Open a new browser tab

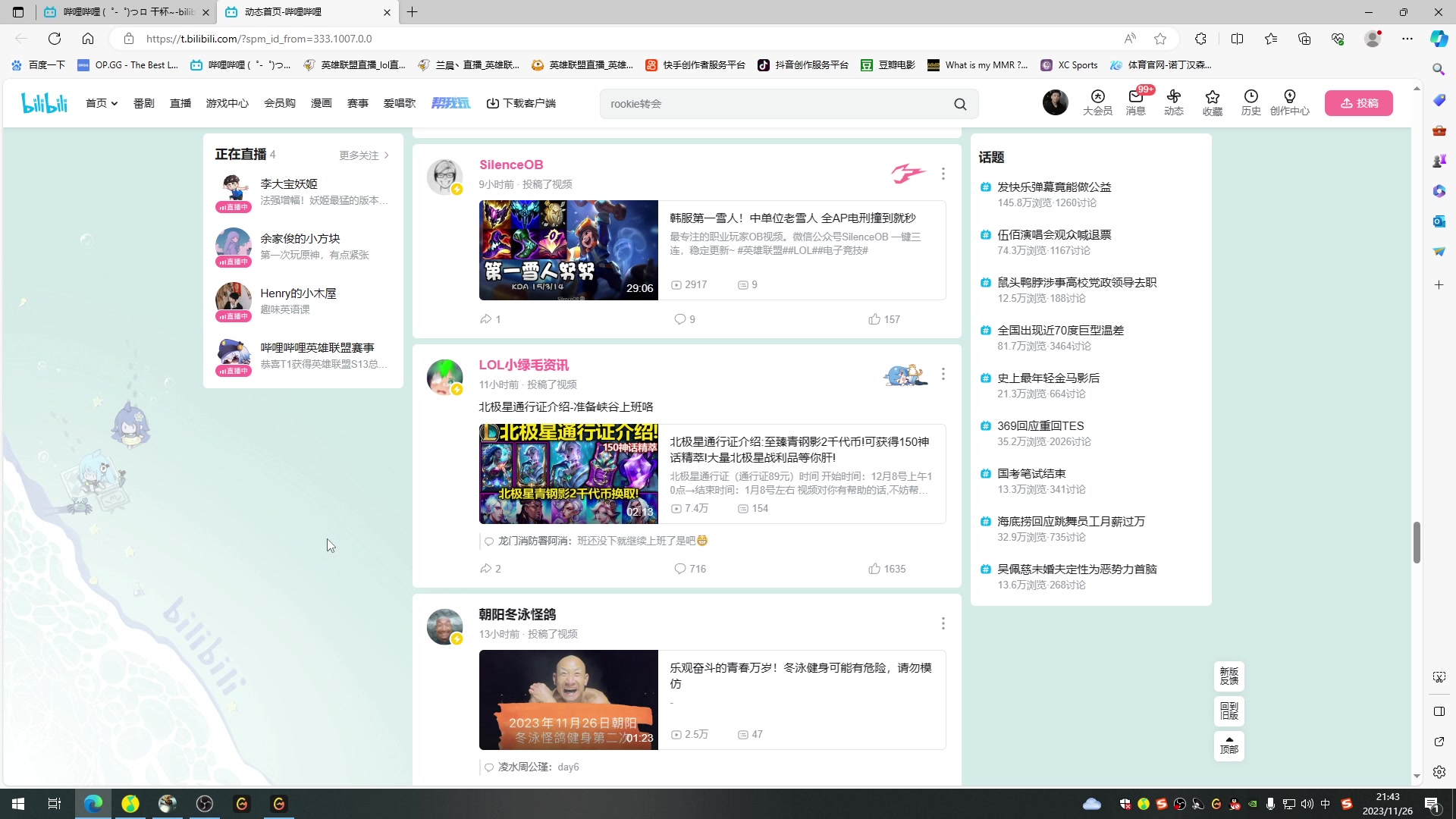413,12
